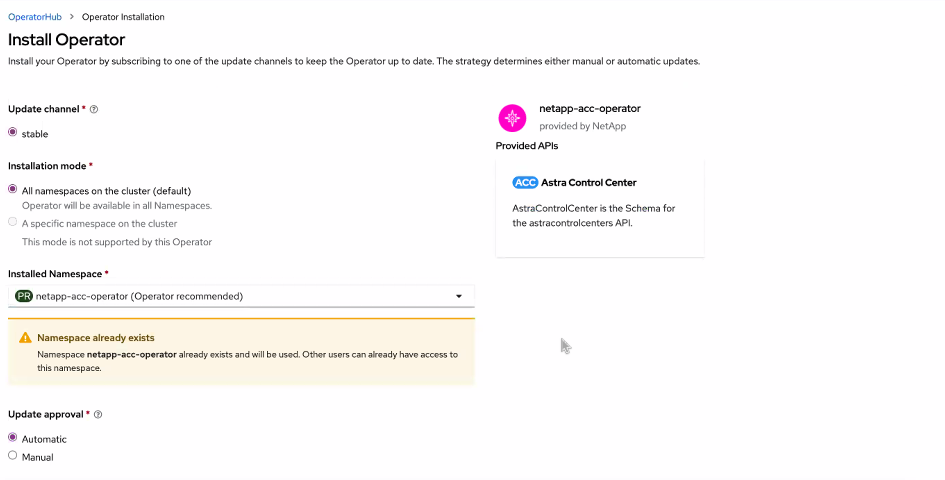This screenshot has height=480, width=945.
Task: Click the provided by NetApp text
Action: click(x=582, y=126)
